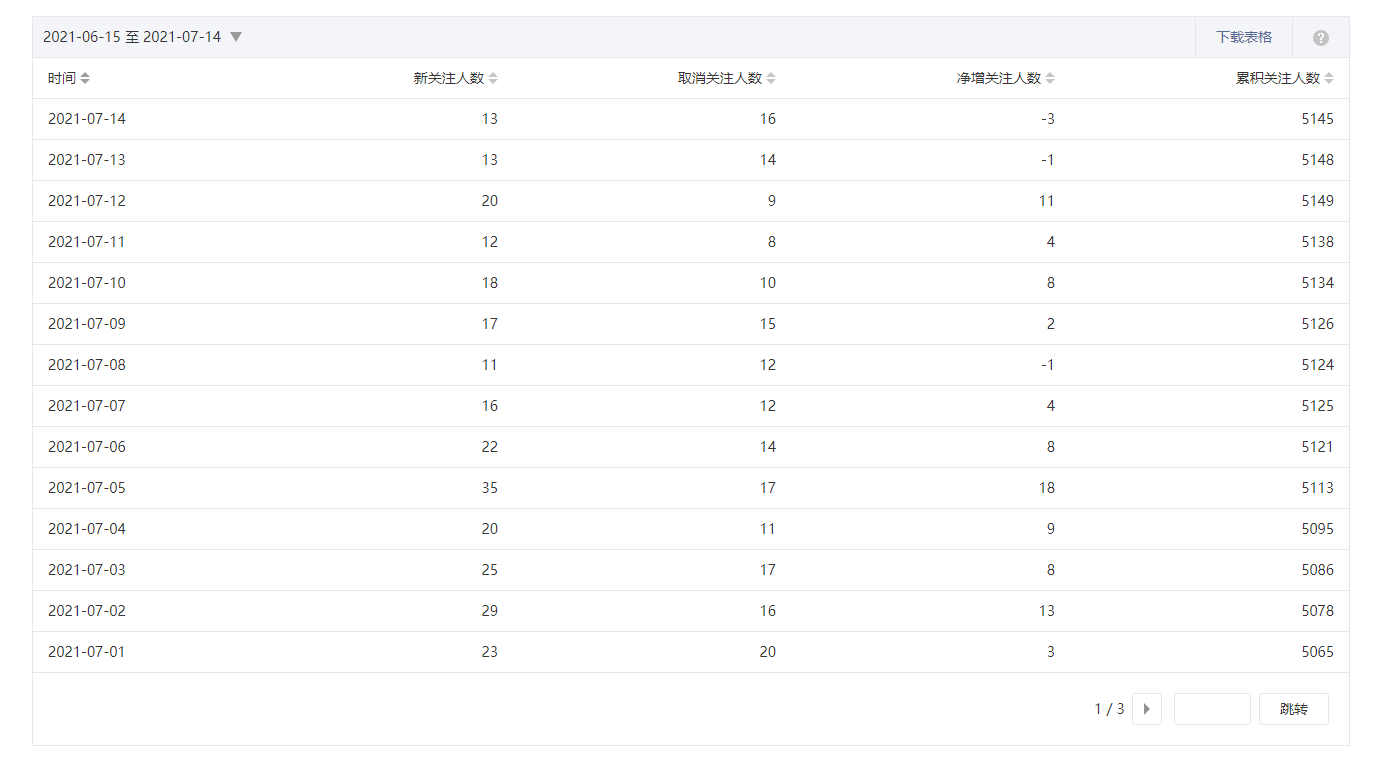Click cumulative followers value 5149
This screenshot has width=1387, height=768.
pyautogui.click(x=1317, y=201)
